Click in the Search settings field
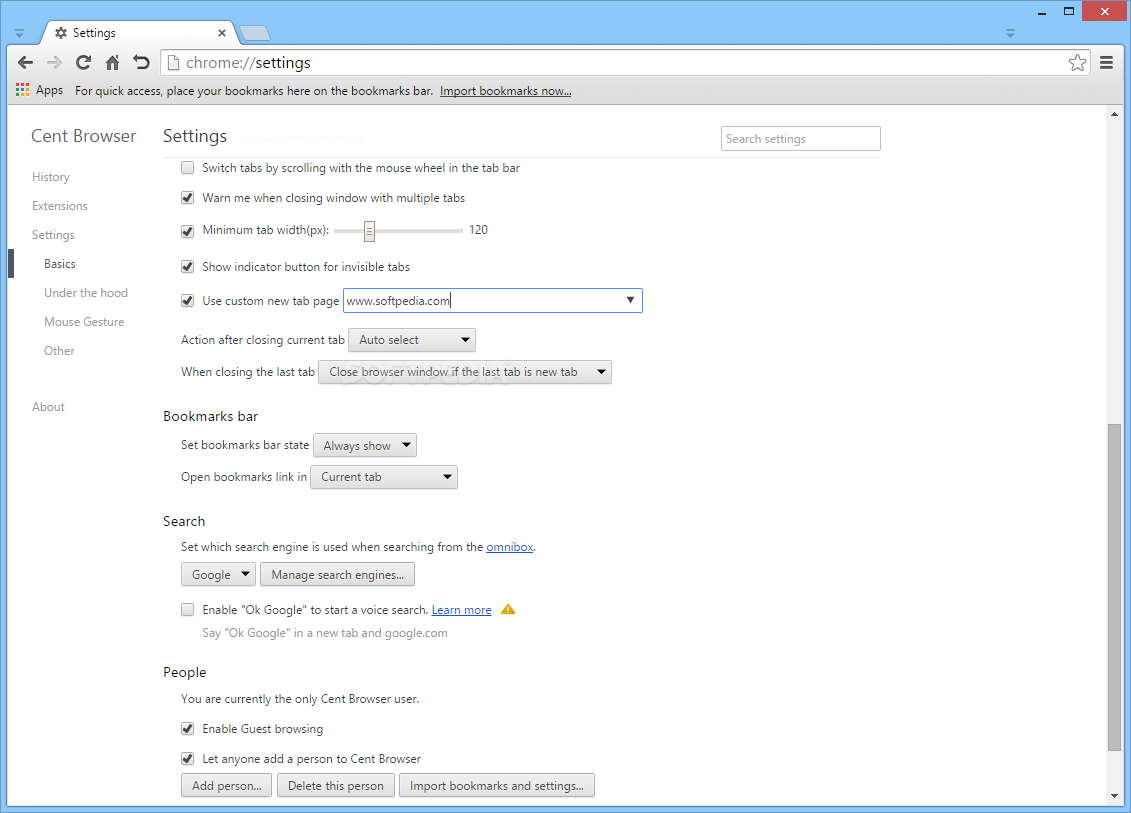This screenshot has height=813, width=1131. coord(801,139)
